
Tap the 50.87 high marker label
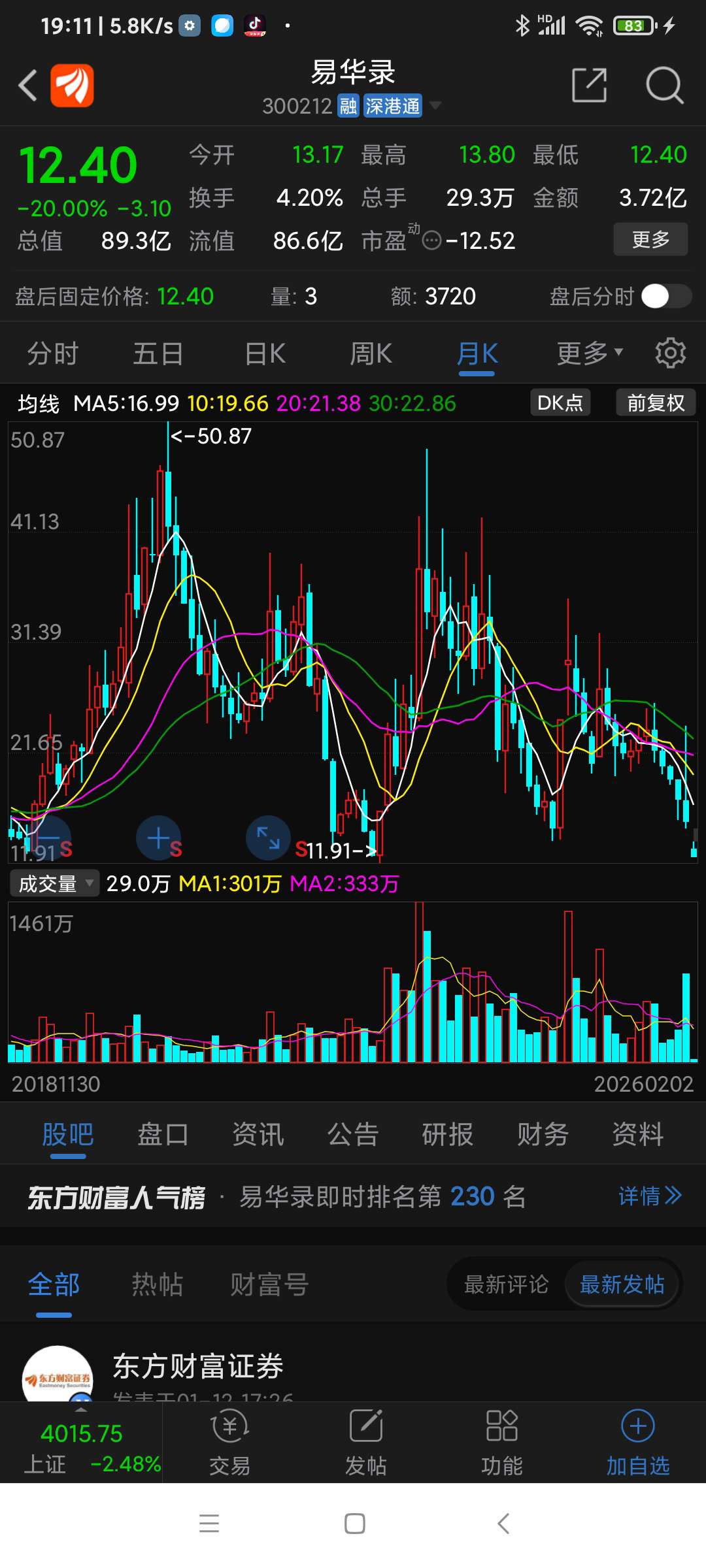tap(211, 436)
